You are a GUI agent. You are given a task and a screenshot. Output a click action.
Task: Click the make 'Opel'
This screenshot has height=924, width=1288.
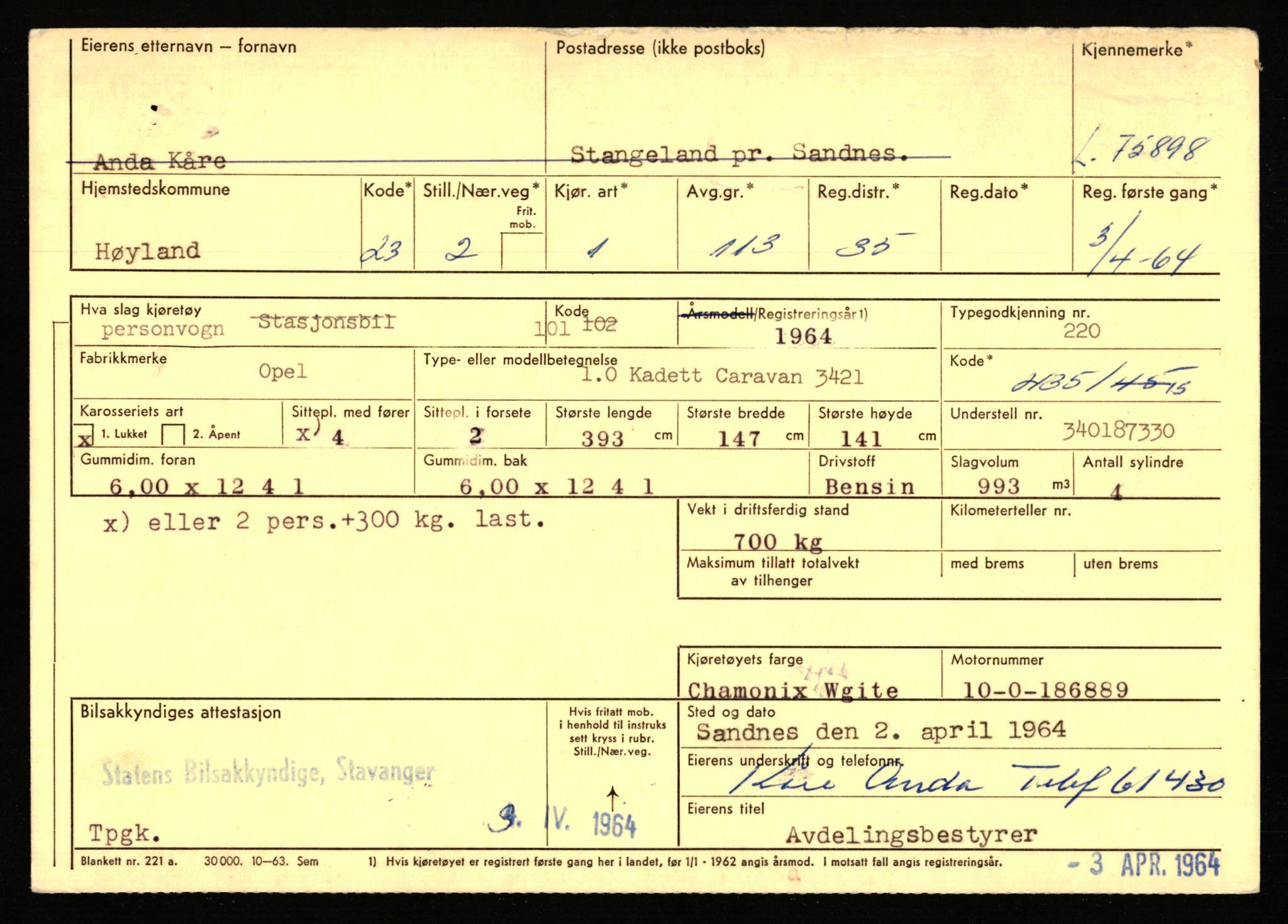coord(283,372)
